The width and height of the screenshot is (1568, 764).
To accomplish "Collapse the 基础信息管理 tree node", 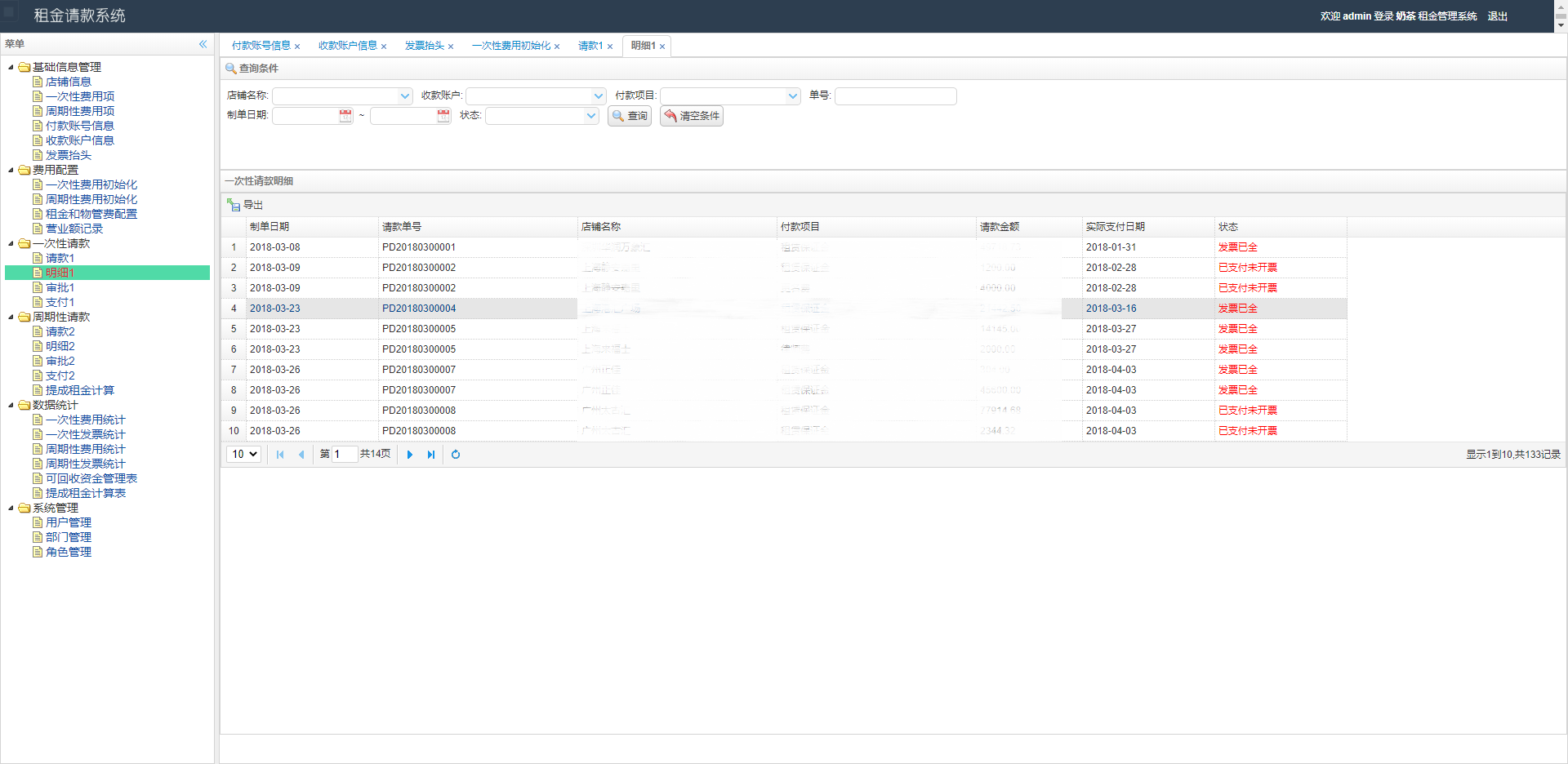I will tap(11, 67).
